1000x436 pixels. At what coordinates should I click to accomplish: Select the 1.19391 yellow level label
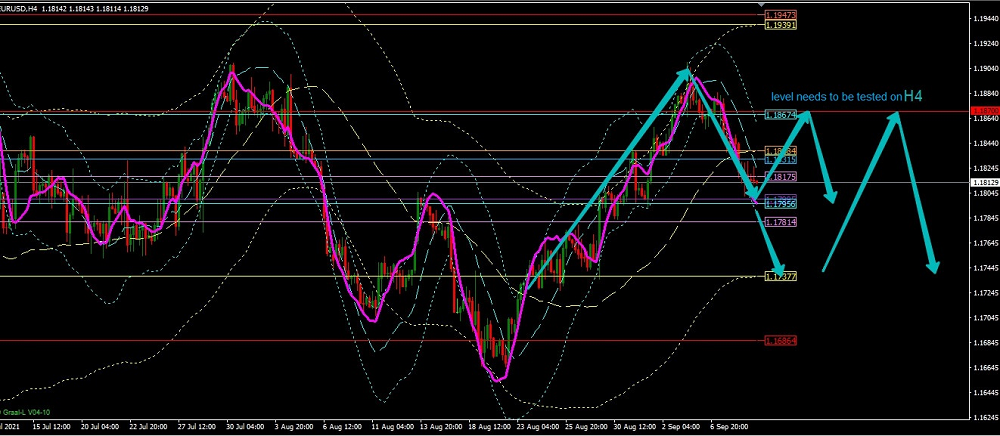(x=780, y=25)
